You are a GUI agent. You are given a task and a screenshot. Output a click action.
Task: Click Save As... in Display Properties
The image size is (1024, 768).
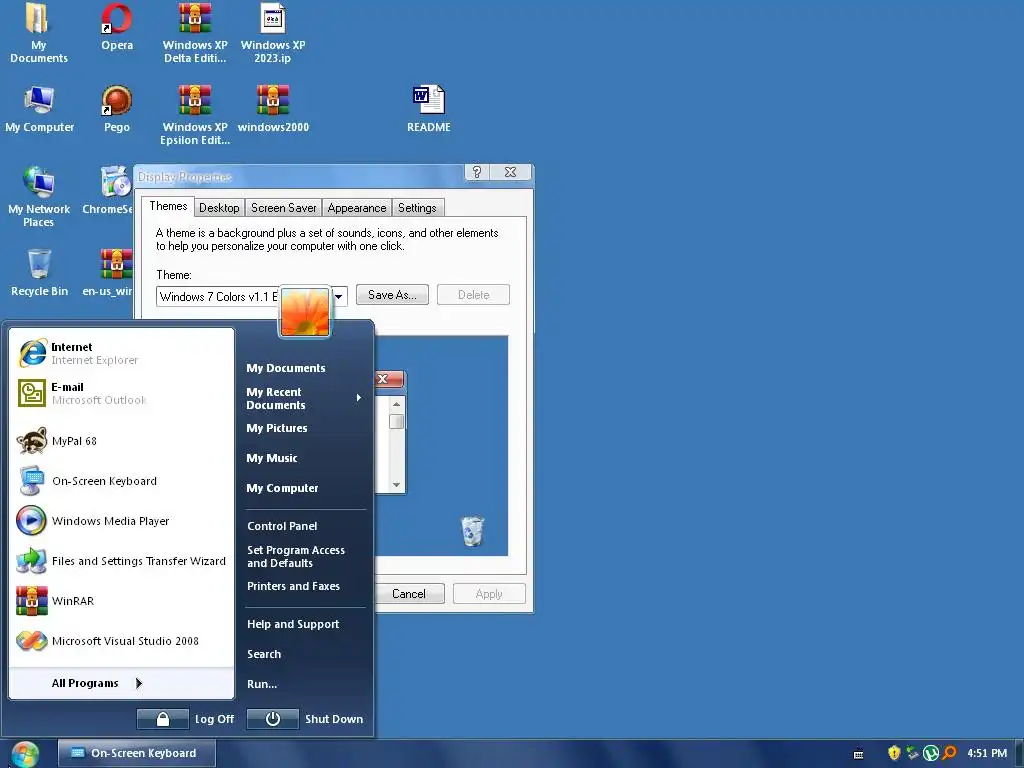click(x=392, y=295)
